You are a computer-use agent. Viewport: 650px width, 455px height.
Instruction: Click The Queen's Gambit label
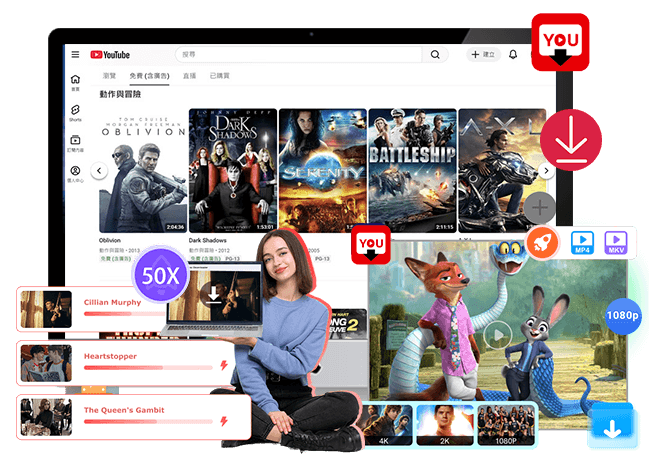(124, 410)
